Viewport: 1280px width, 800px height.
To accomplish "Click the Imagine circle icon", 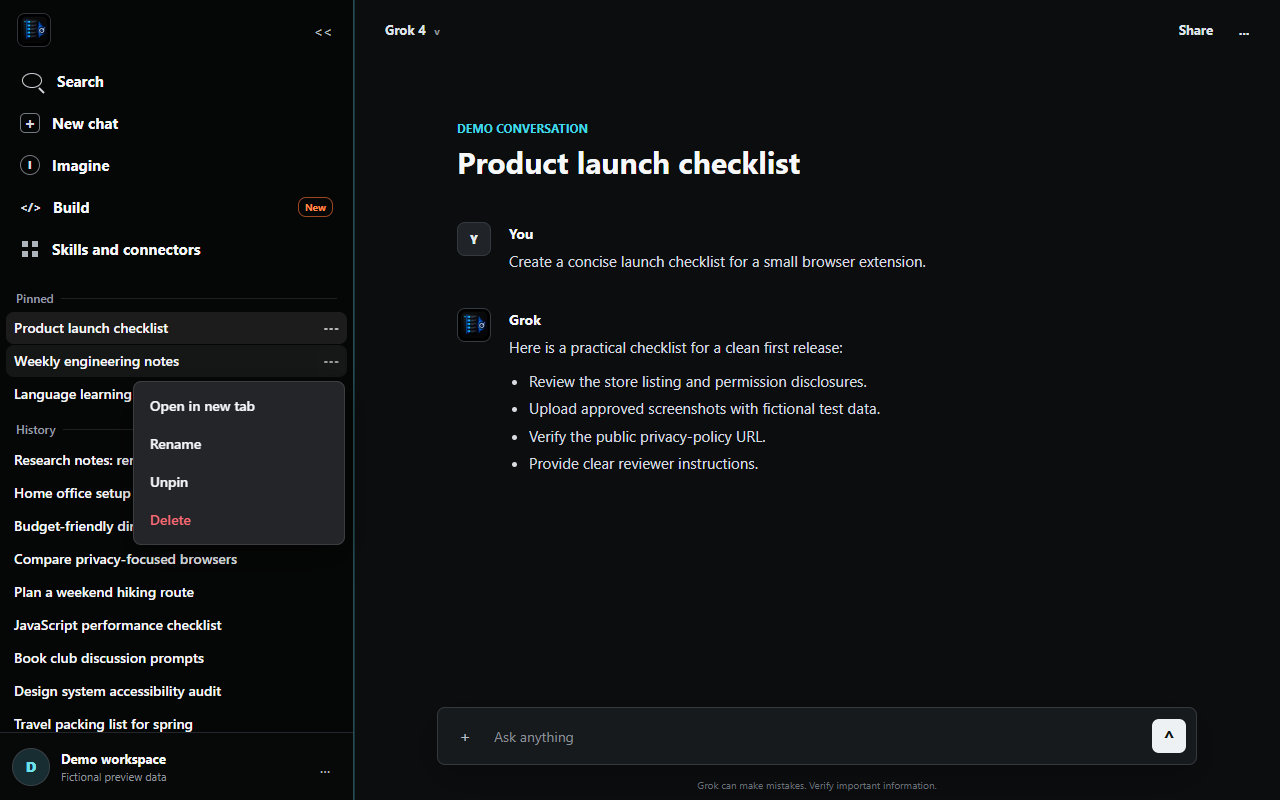I will point(30,166).
